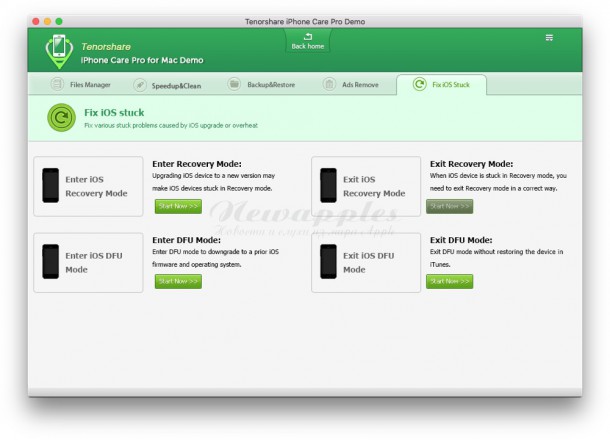Click the Speedup&Clean rocket icon
The width and height of the screenshot is (610, 440).
click(x=140, y=85)
